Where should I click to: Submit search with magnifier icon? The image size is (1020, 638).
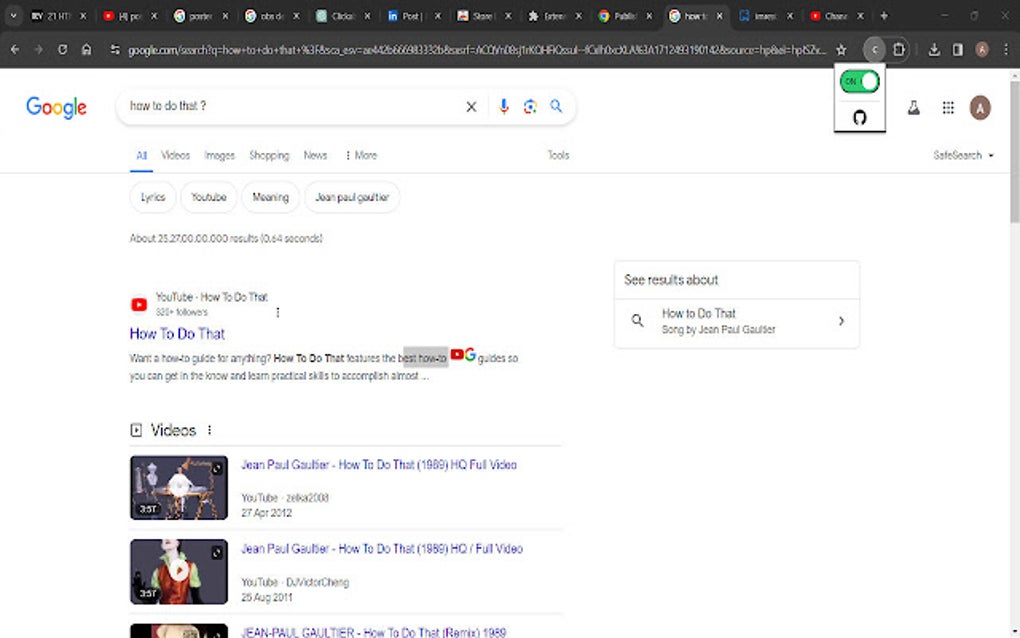(556, 105)
